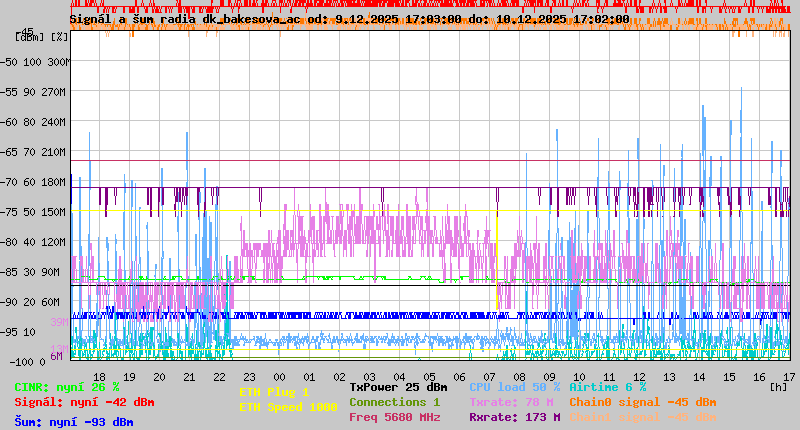
Task: Click the Airtime legend entry
Action: (607, 387)
